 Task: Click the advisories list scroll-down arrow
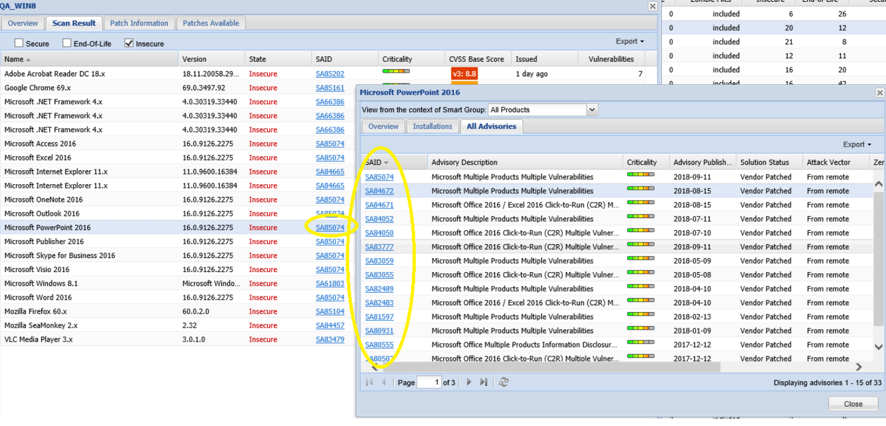pos(879,346)
